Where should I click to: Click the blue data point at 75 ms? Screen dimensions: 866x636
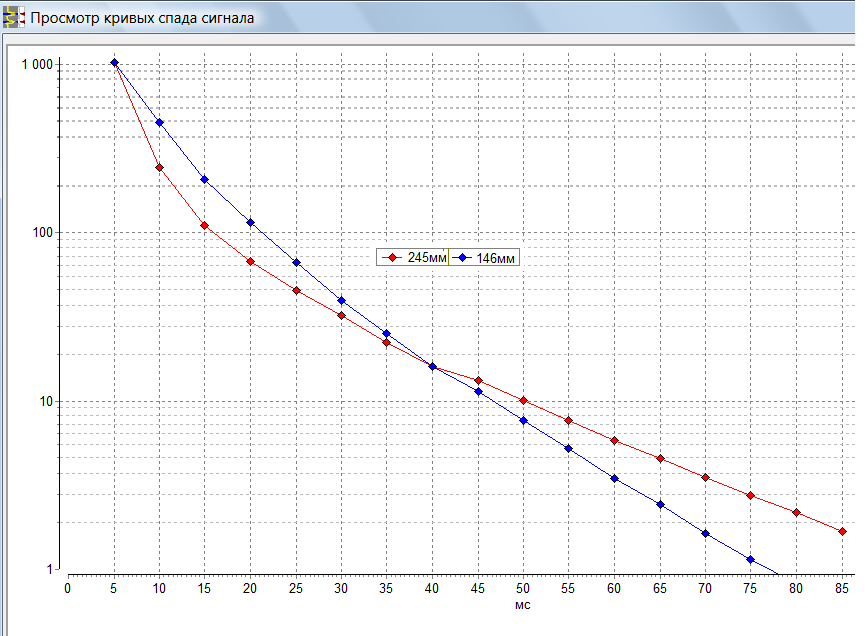(751, 560)
